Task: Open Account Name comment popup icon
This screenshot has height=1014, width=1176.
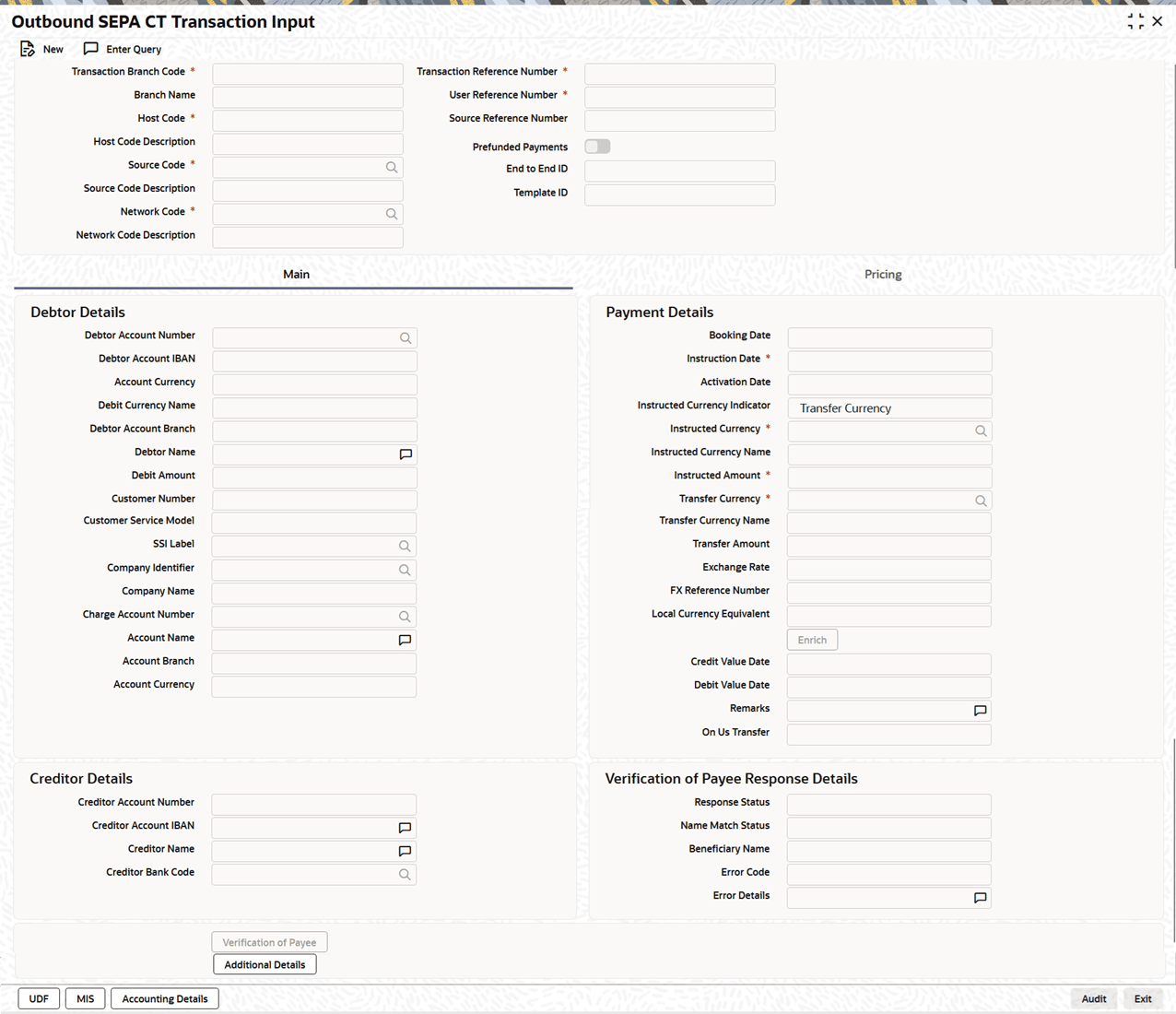Action: pyautogui.click(x=405, y=640)
